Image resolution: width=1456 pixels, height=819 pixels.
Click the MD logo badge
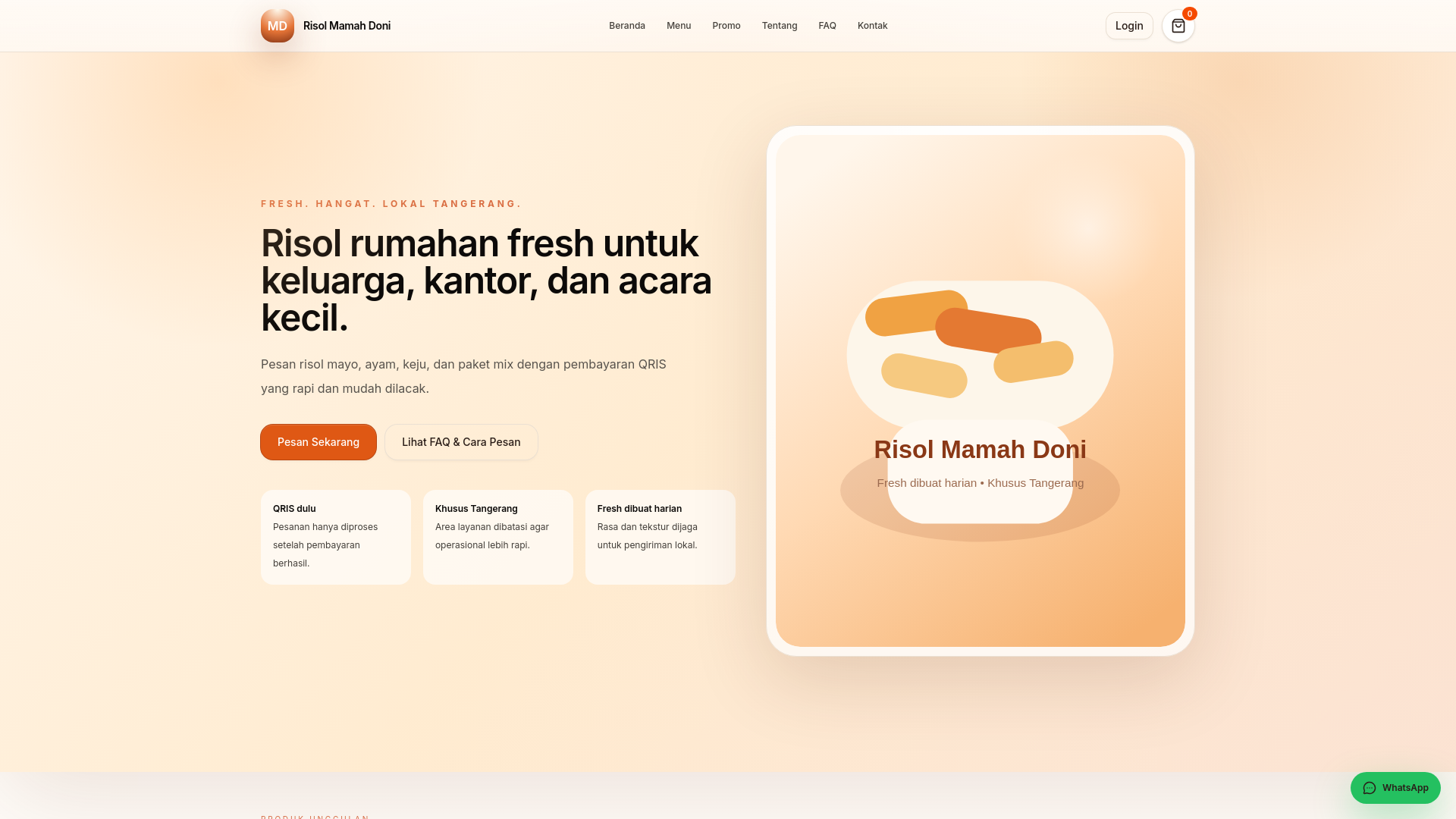[278, 26]
